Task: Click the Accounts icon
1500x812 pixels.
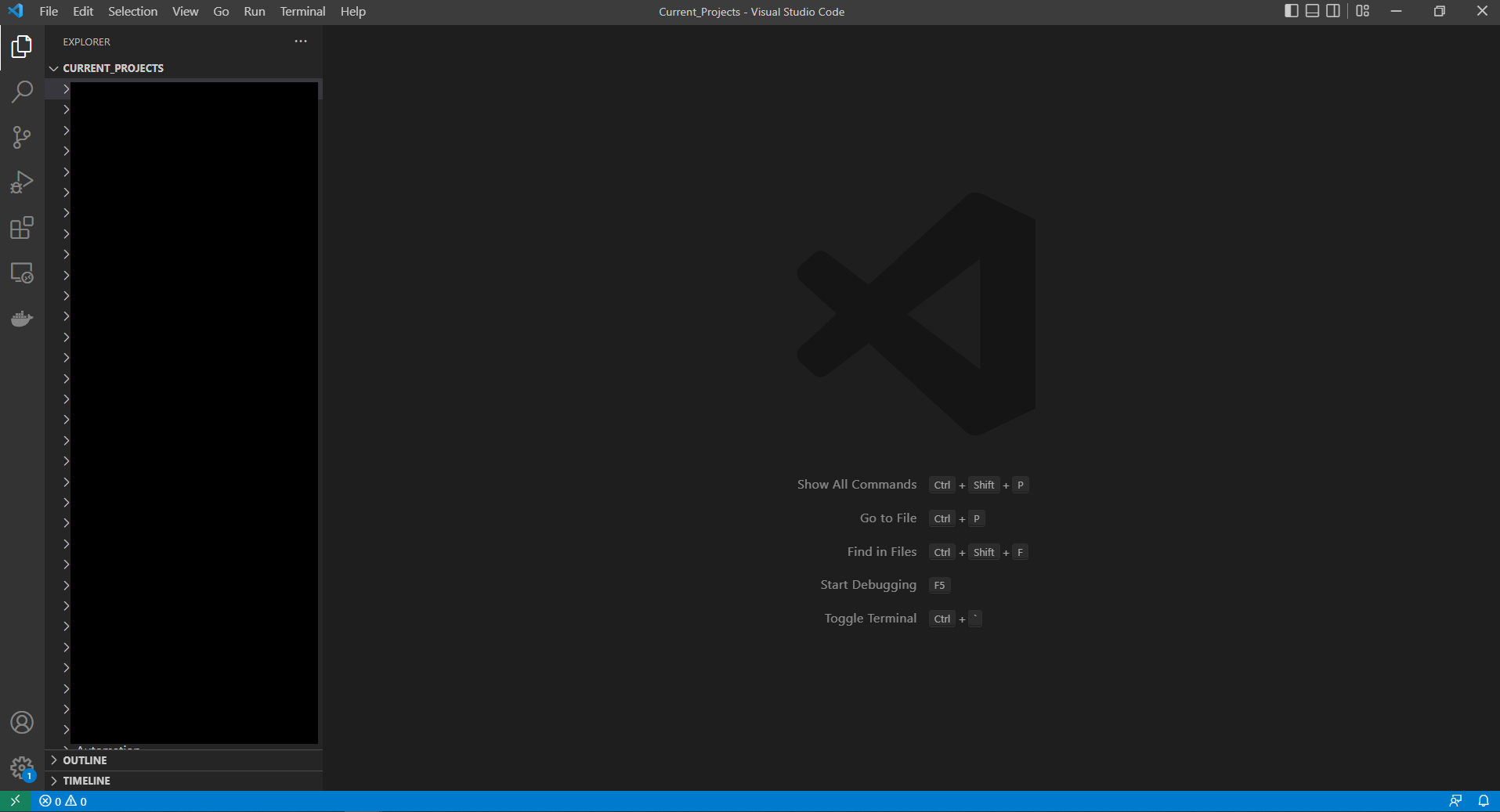Action: 22,722
